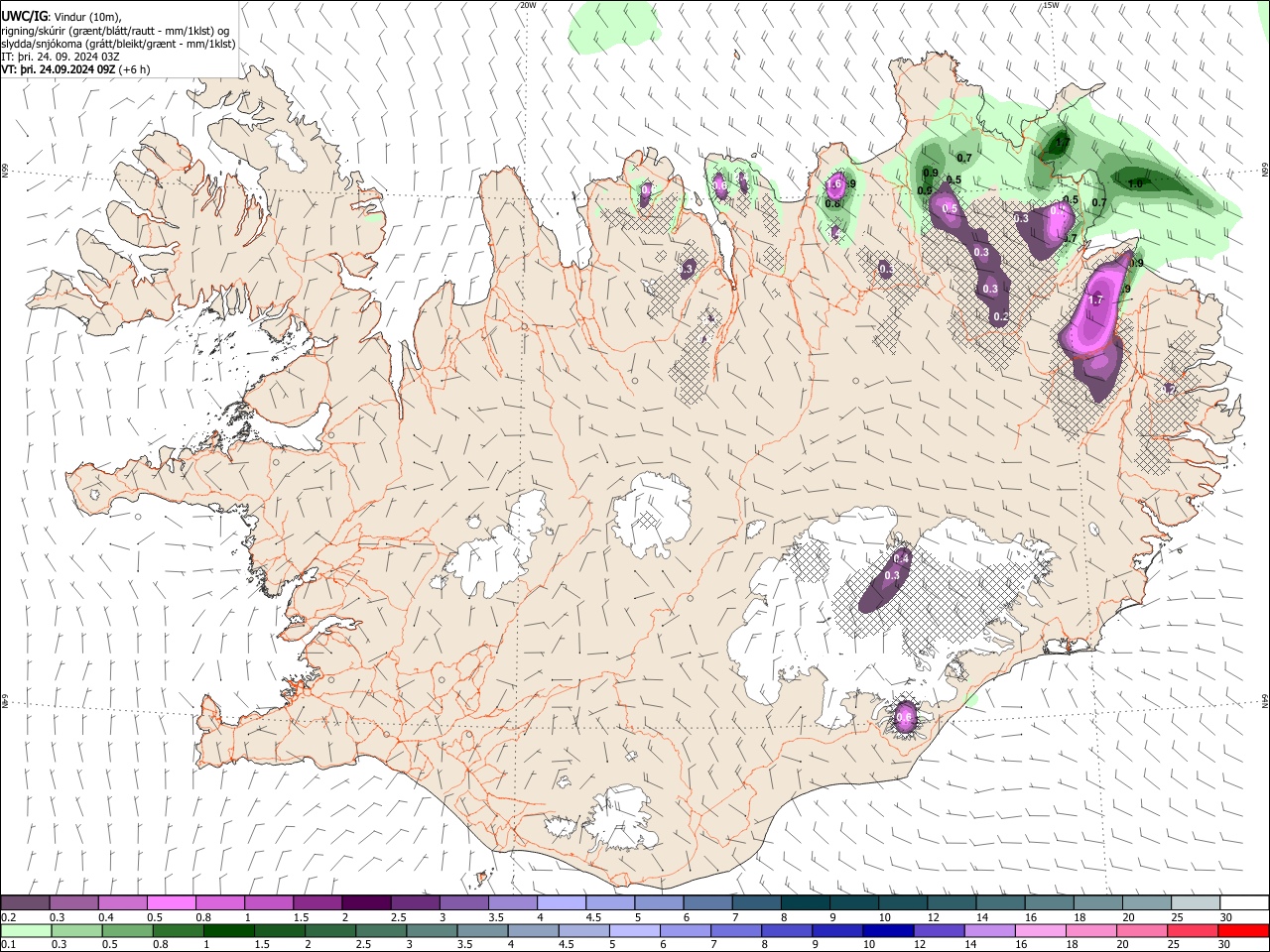Click the '15W' longitude label
1270x952 pixels.
click(1052, 5)
